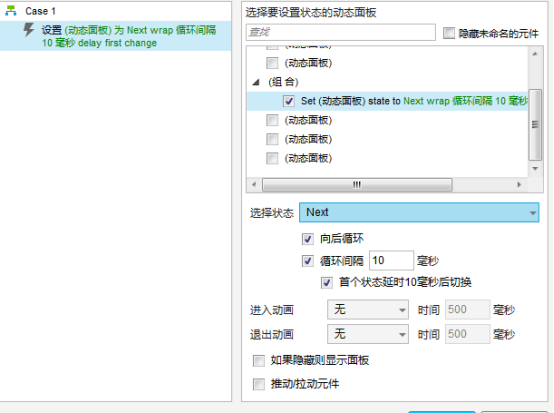Select the Case 1 tree item
554x413 pixels.
click(40, 11)
